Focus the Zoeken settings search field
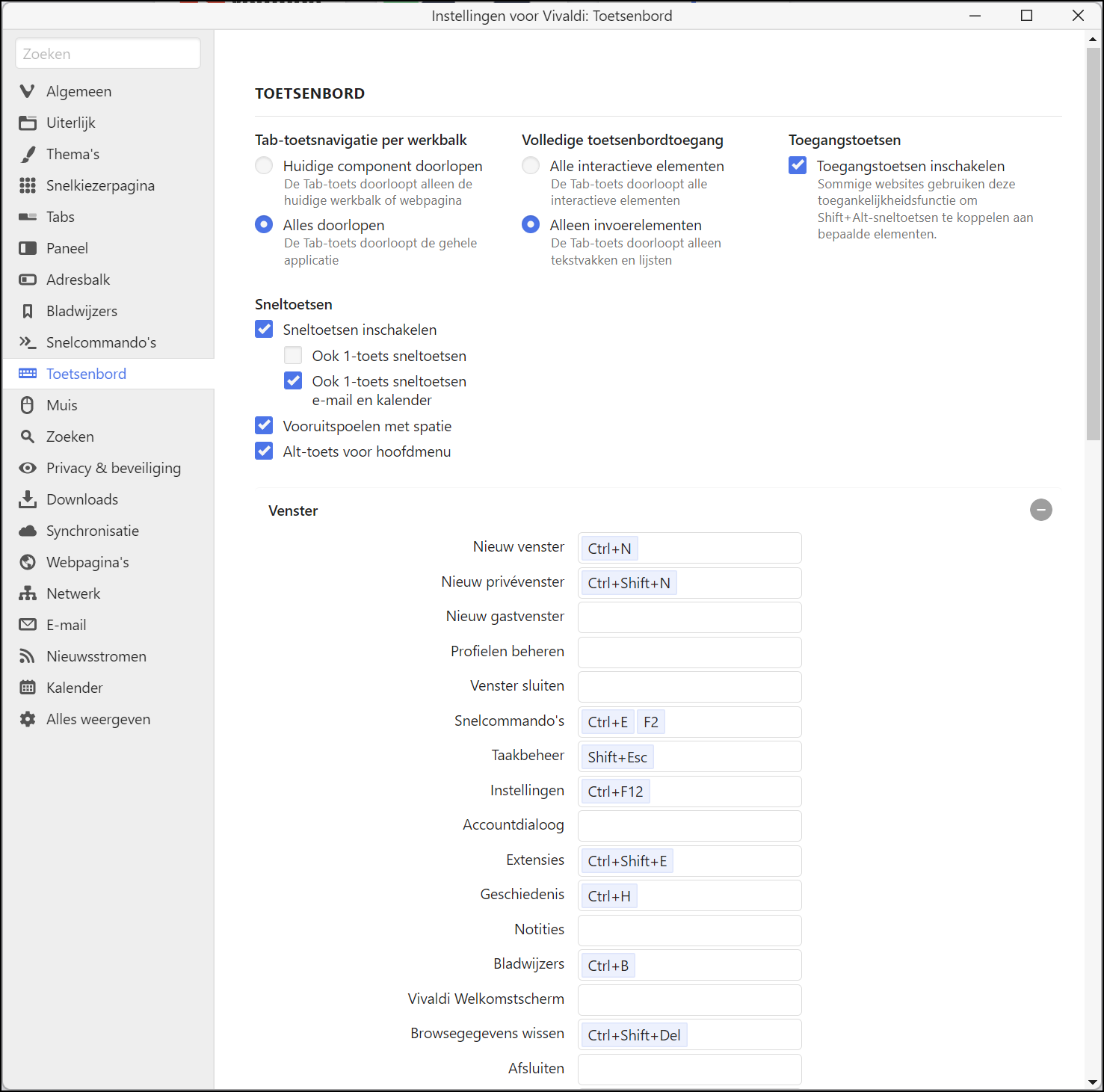Viewport: 1104px width, 1092px height. tap(108, 54)
